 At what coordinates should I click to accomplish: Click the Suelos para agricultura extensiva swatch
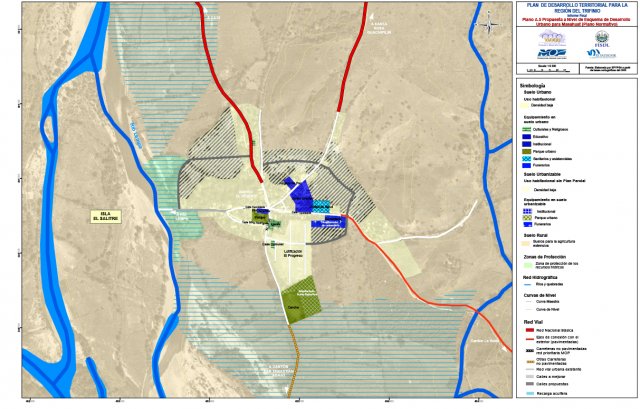[528, 242]
